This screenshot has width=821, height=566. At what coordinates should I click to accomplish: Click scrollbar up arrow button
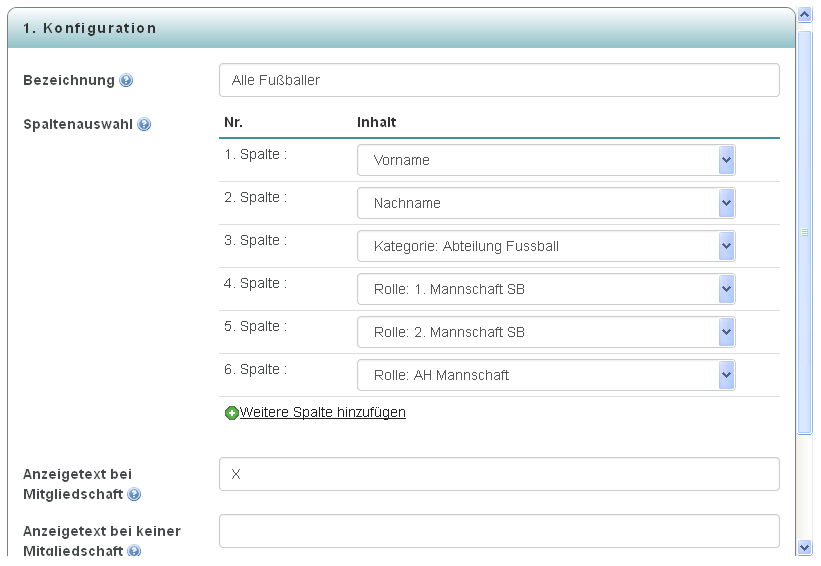(x=804, y=15)
